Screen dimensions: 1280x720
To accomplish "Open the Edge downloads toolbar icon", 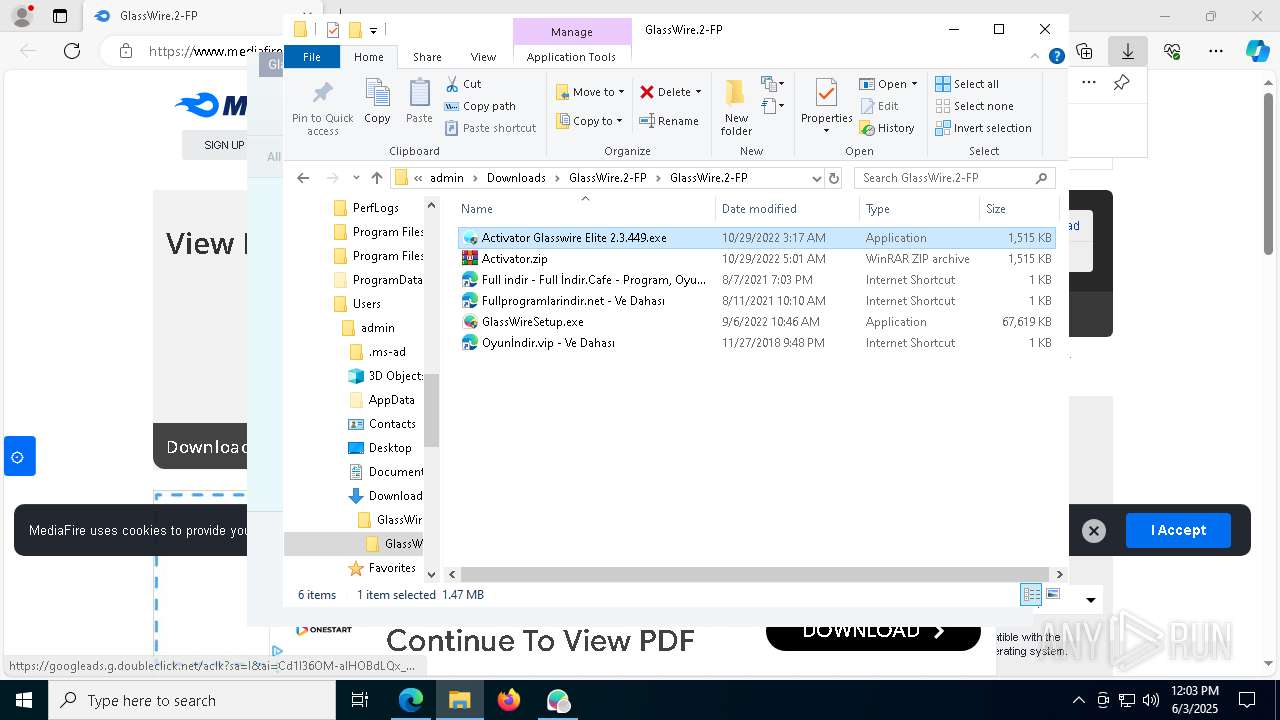I will click(x=1128, y=51).
